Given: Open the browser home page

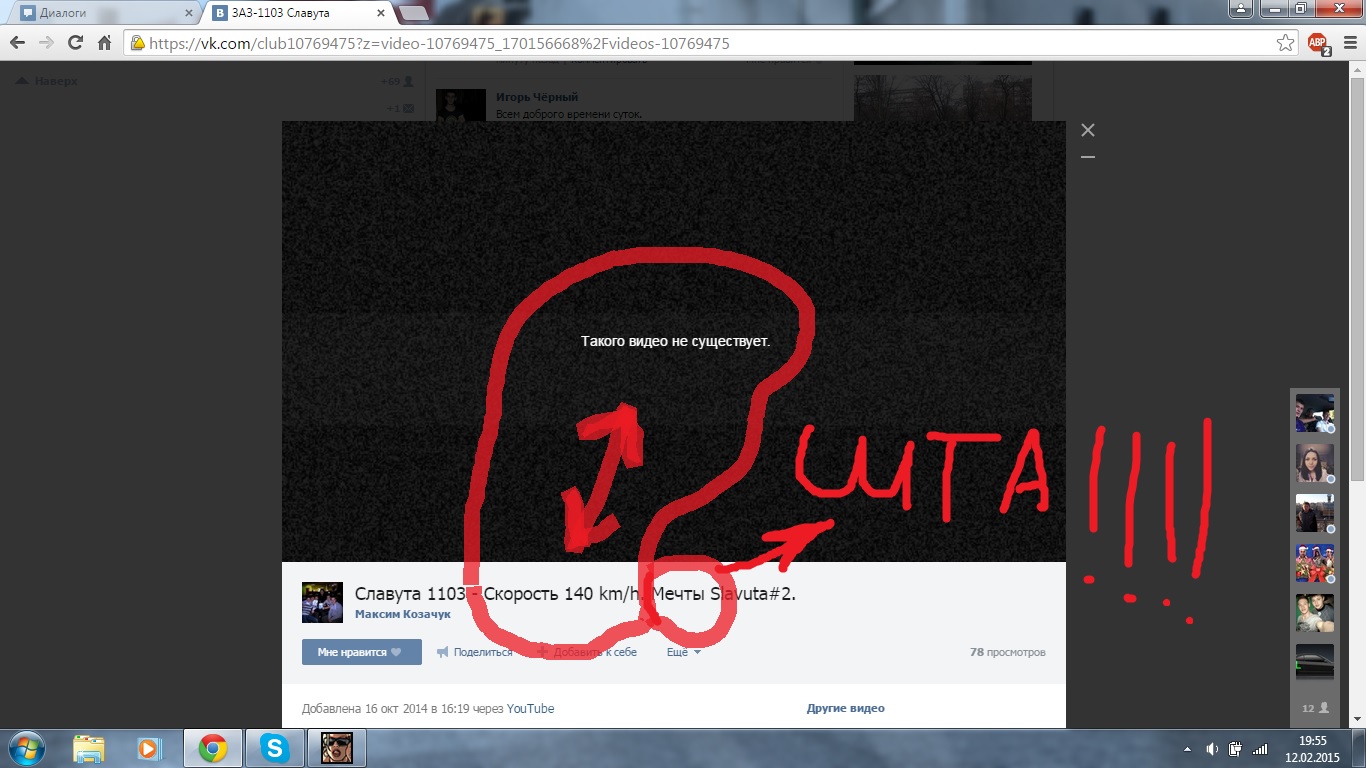Looking at the screenshot, I should pyautogui.click(x=104, y=43).
